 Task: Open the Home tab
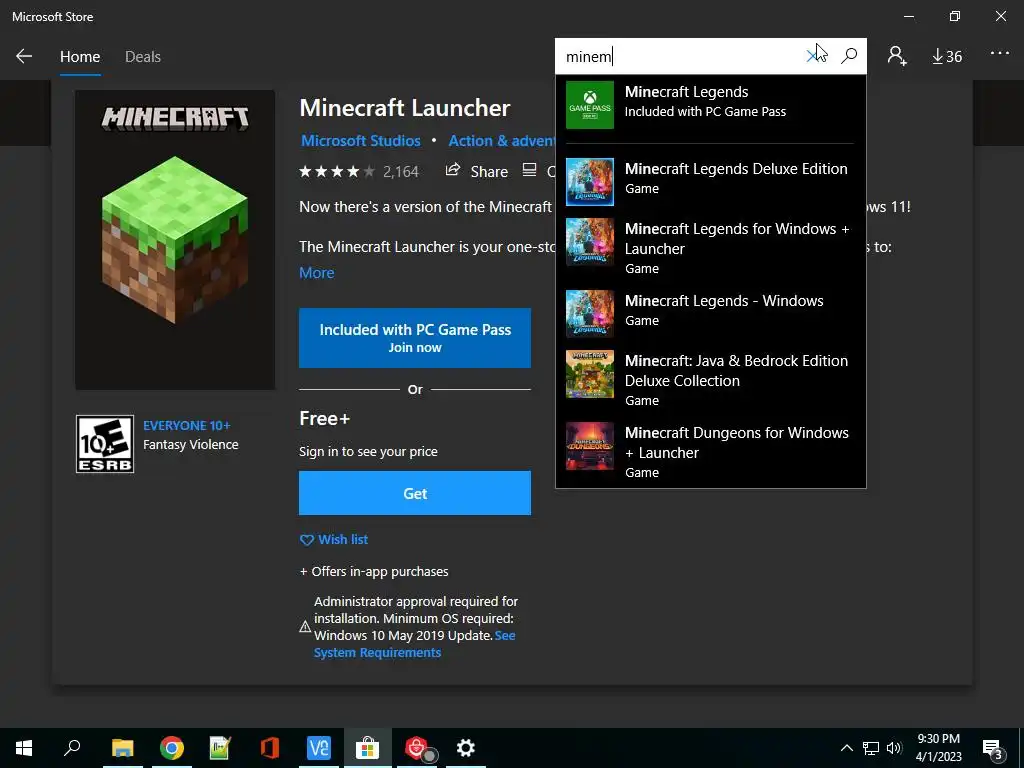80,57
